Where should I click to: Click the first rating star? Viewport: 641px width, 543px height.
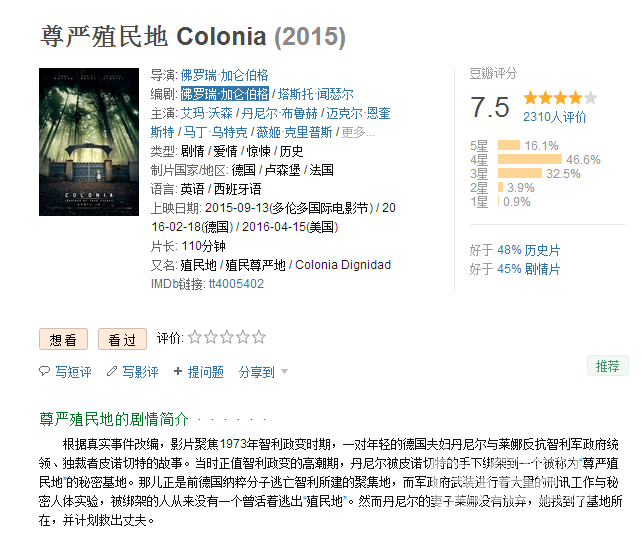(x=195, y=338)
